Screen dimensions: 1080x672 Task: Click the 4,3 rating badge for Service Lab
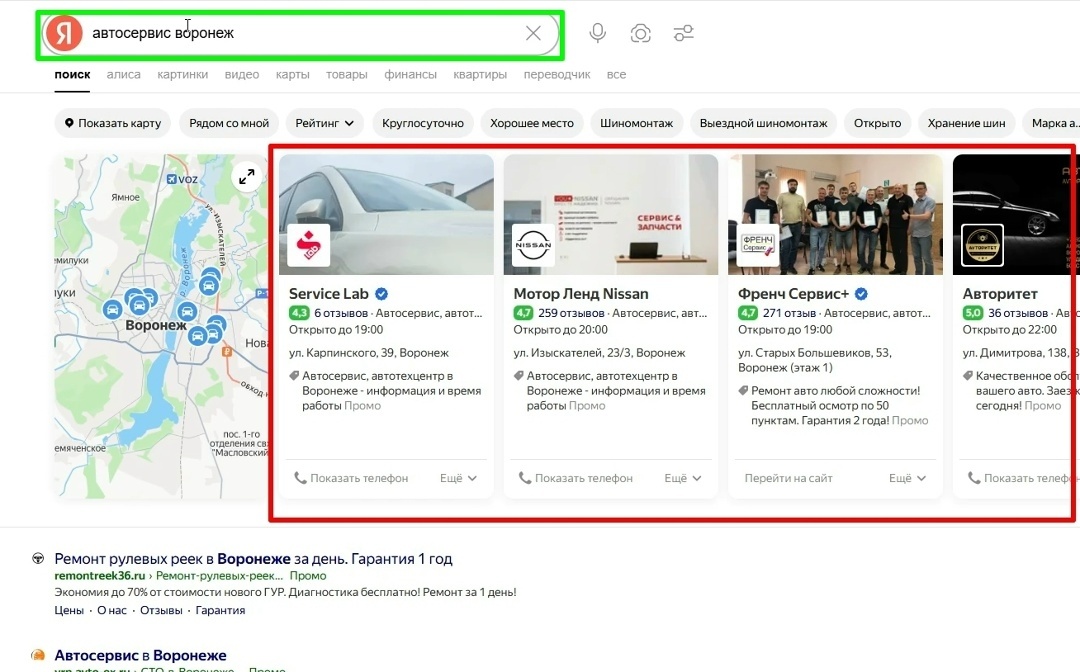tap(299, 313)
